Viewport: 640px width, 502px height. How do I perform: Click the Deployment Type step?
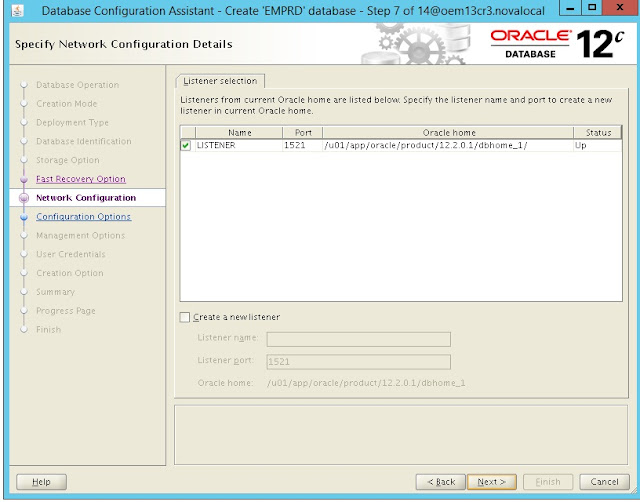pos(72,122)
